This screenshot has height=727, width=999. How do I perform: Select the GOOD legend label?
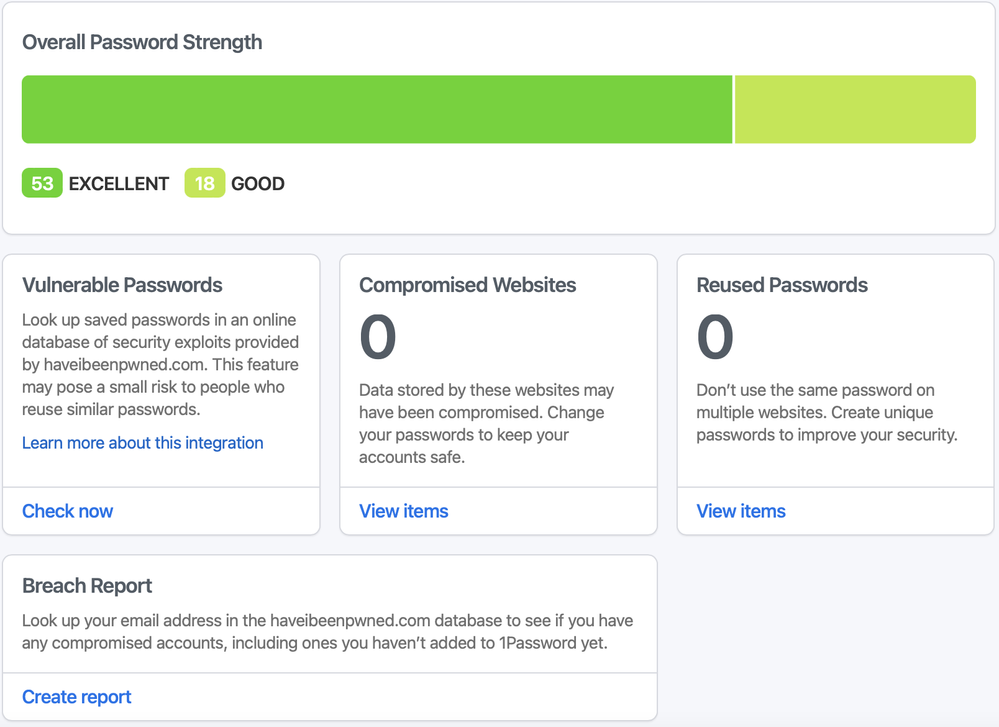258,184
